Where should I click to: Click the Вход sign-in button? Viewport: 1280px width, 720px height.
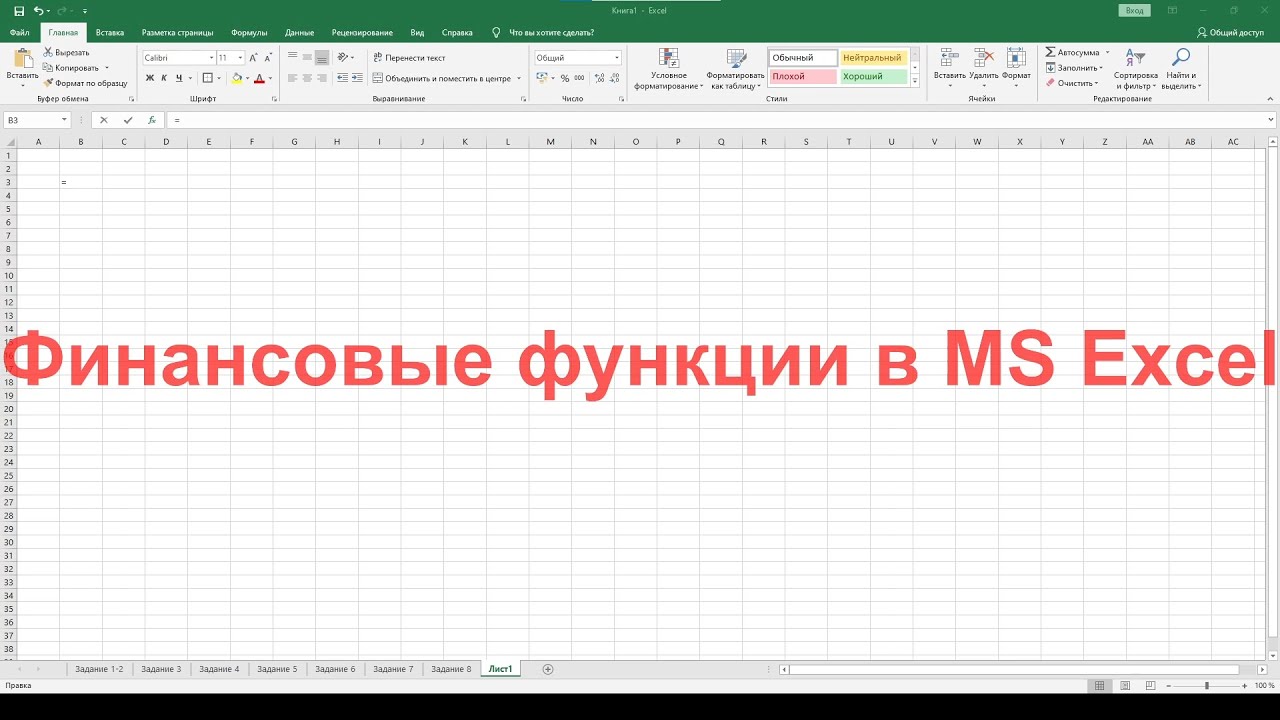[x=1134, y=10]
